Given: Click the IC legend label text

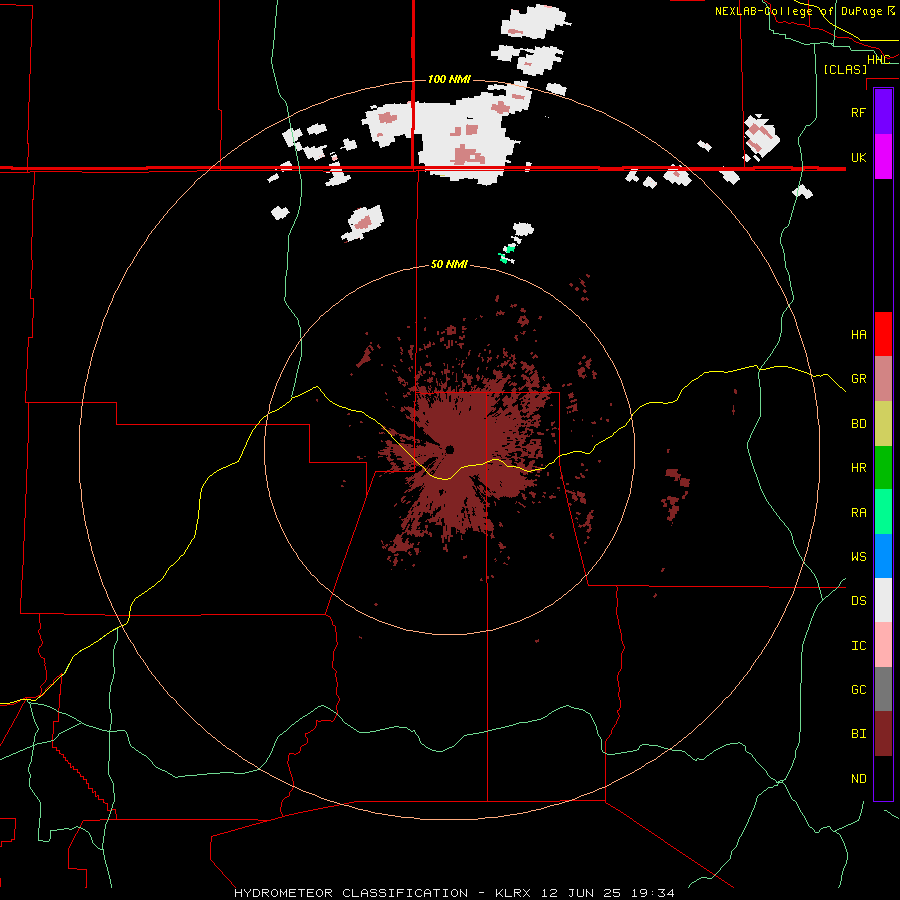Looking at the screenshot, I should click(x=858, y=646).
